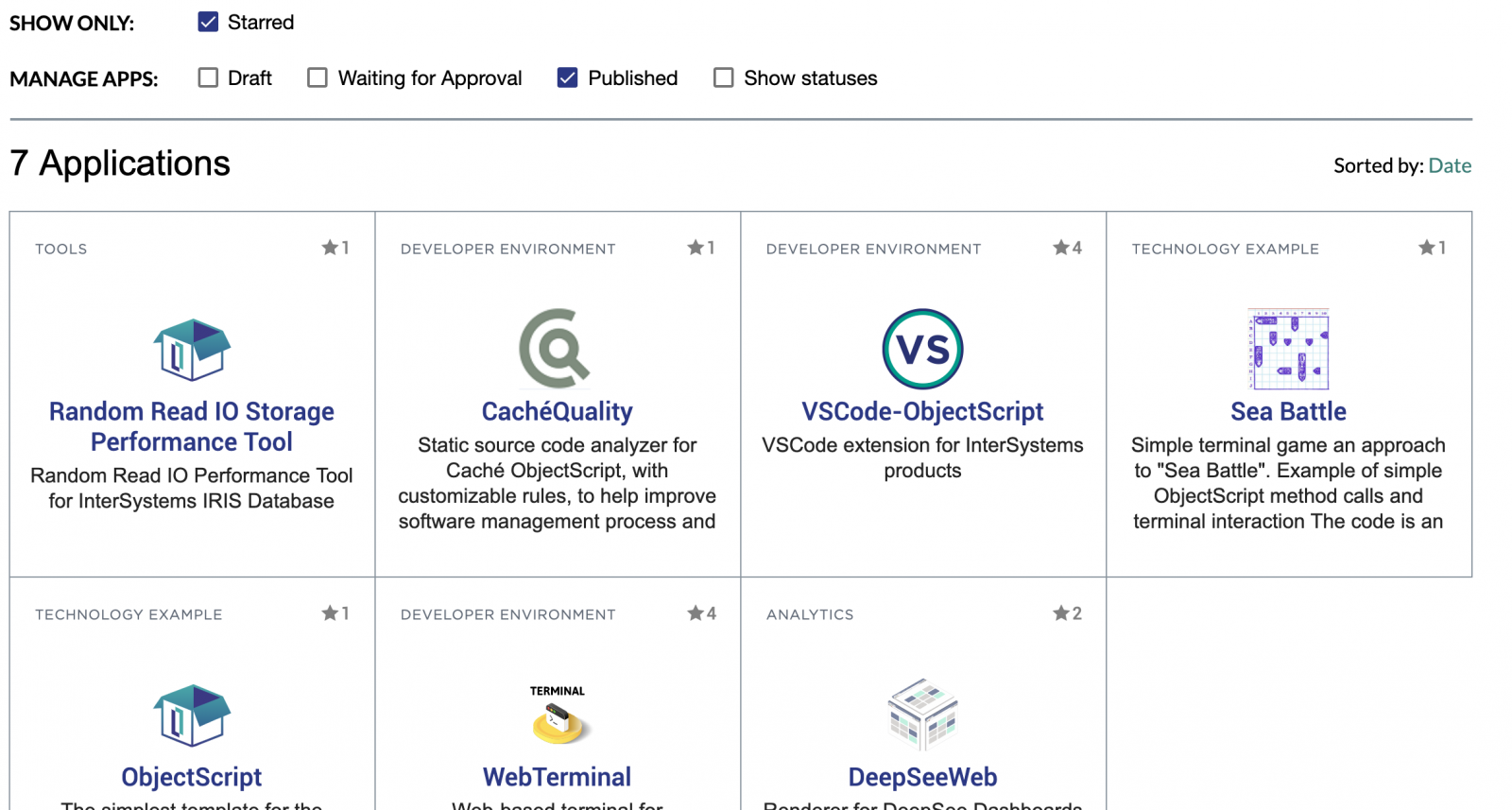
Task: Open the DeepSeeWeb title link
Action: click(922, 777)
